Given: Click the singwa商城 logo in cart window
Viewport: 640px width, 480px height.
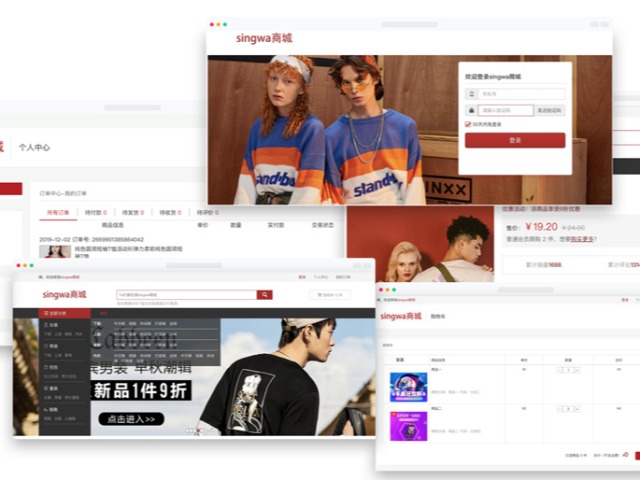Looking at the screenshot, I should (400, 316).
